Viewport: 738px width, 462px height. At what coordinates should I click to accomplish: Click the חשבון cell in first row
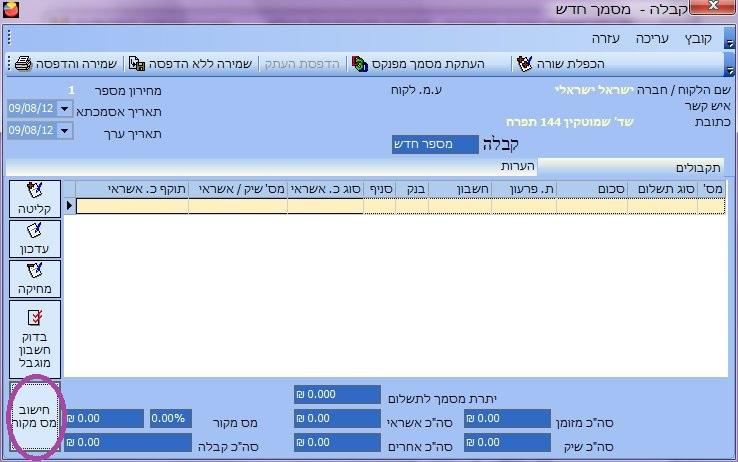pos(460,206)
